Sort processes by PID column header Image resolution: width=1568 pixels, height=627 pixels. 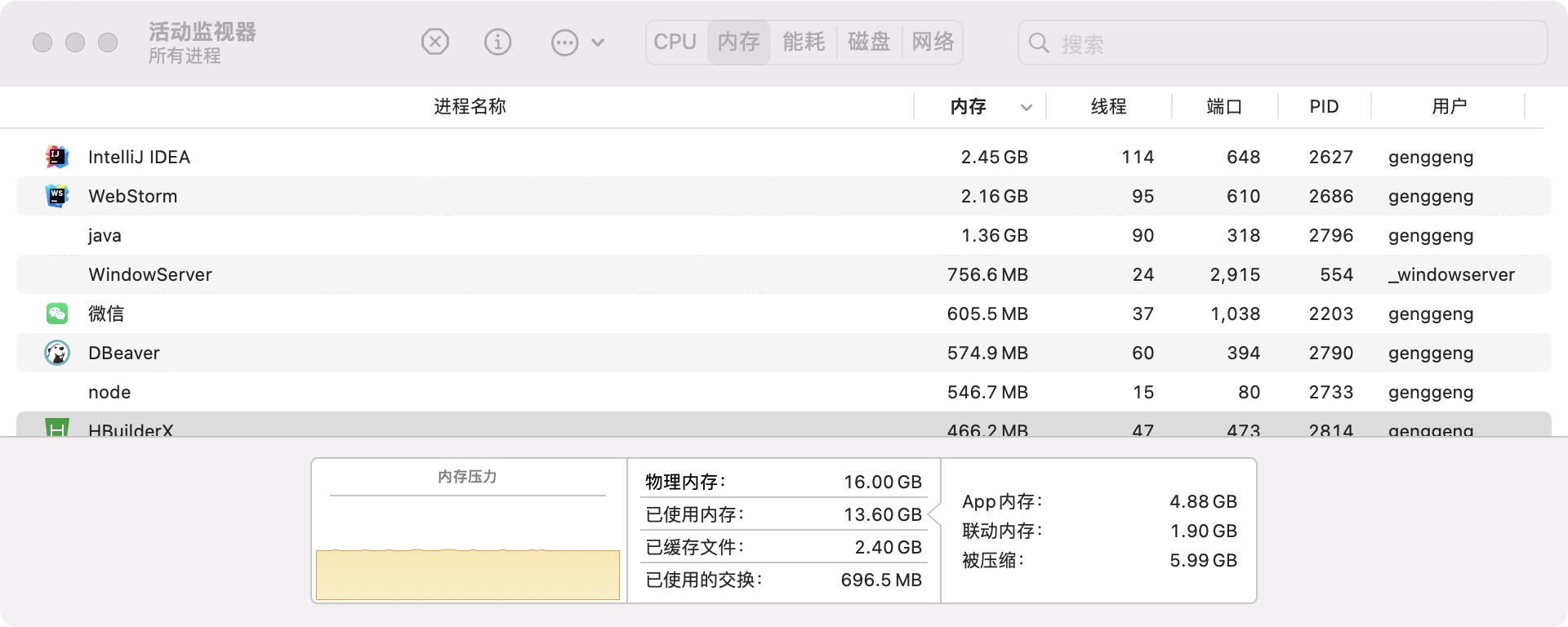coord(1324,107)
